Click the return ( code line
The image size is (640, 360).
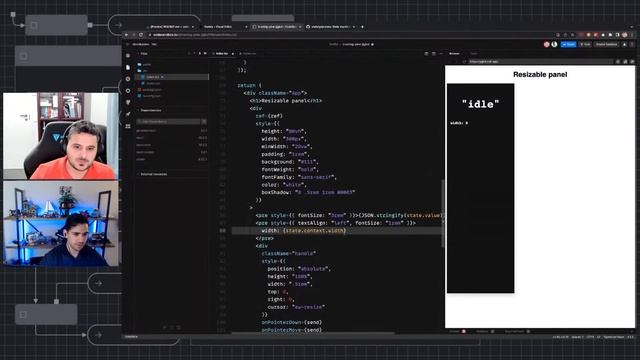(x=249, y=85)
